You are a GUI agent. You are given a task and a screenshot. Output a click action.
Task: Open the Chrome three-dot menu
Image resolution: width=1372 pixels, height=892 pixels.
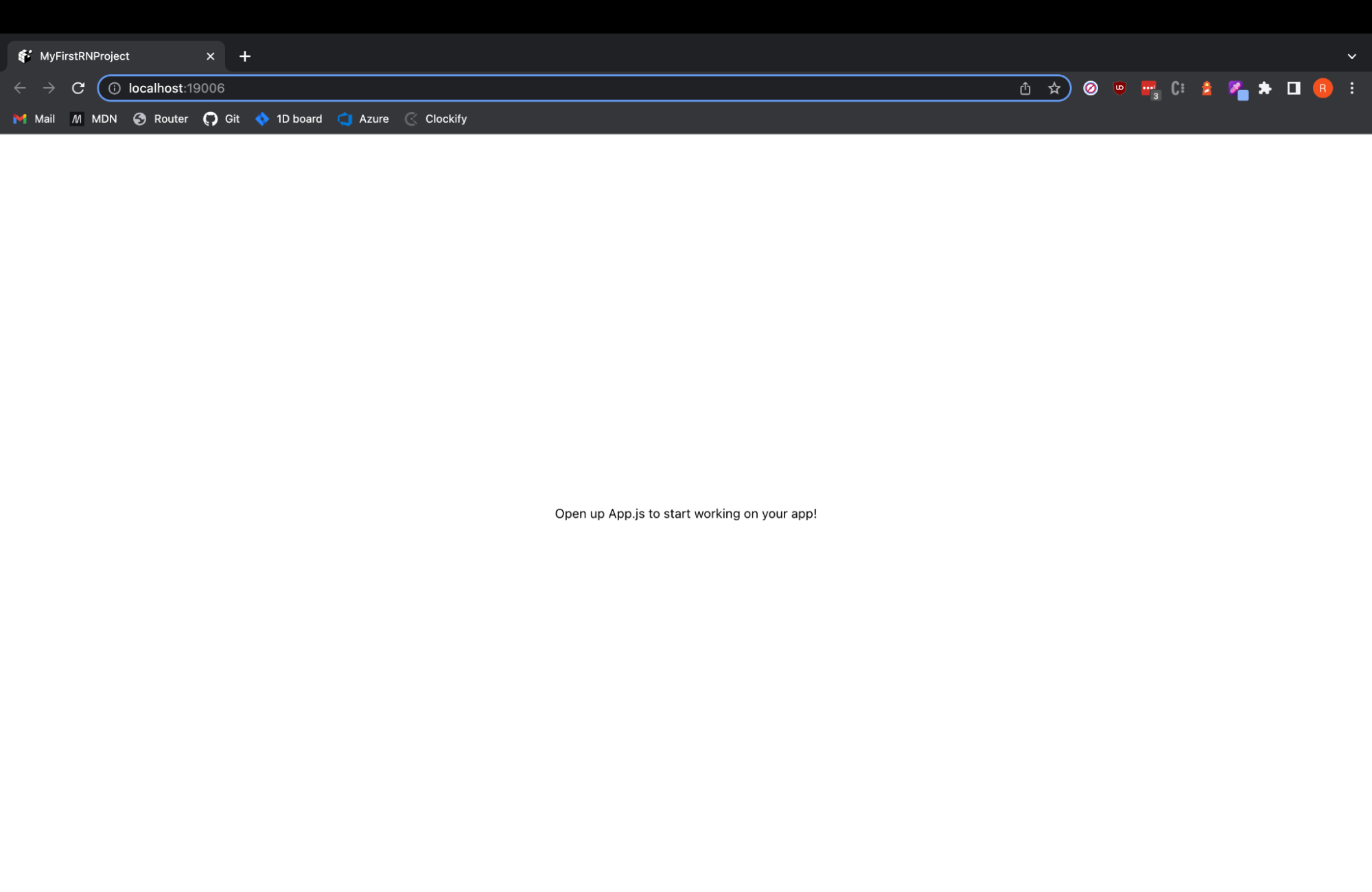1351,88
